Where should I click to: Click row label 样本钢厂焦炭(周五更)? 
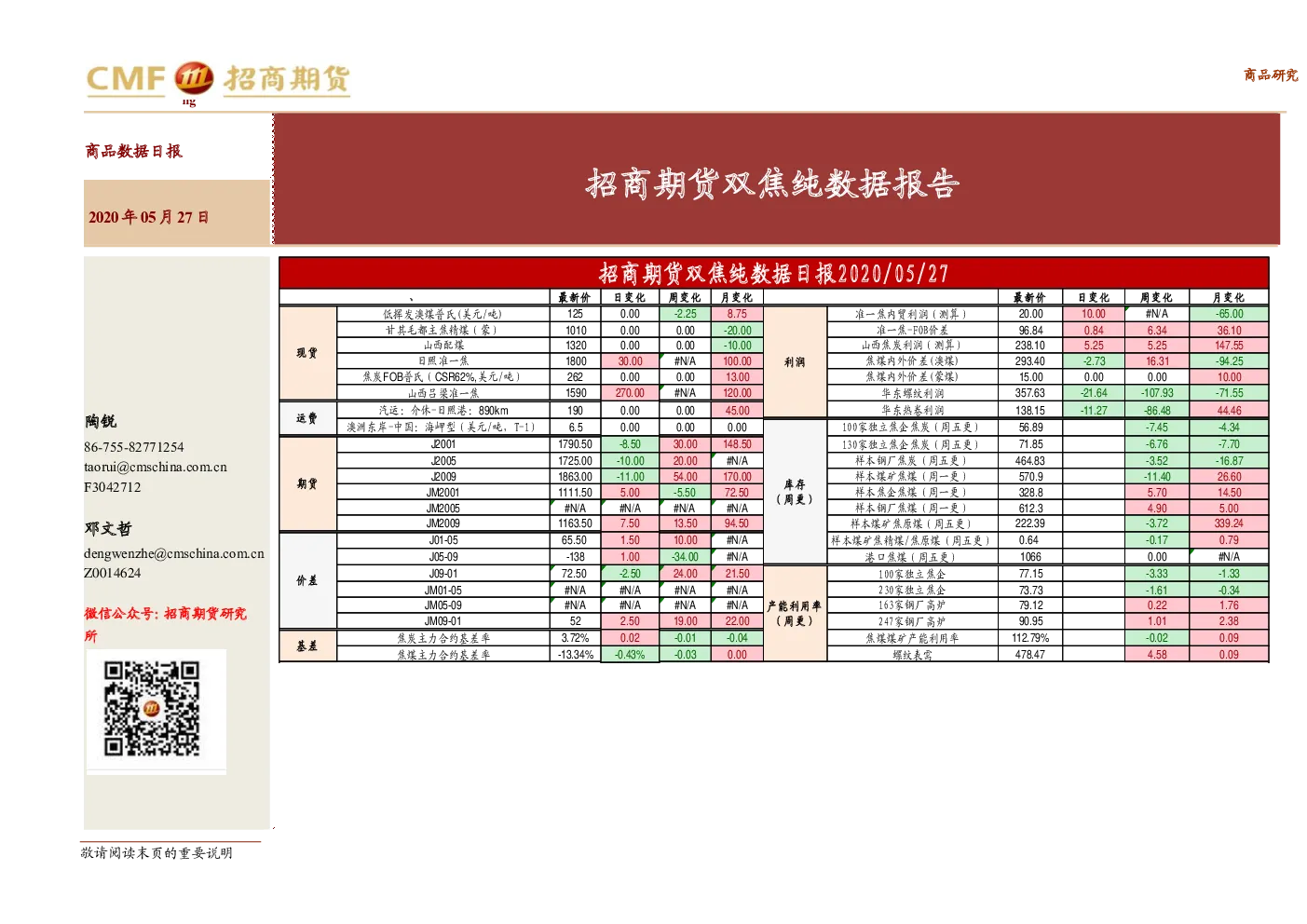[912, 460]
